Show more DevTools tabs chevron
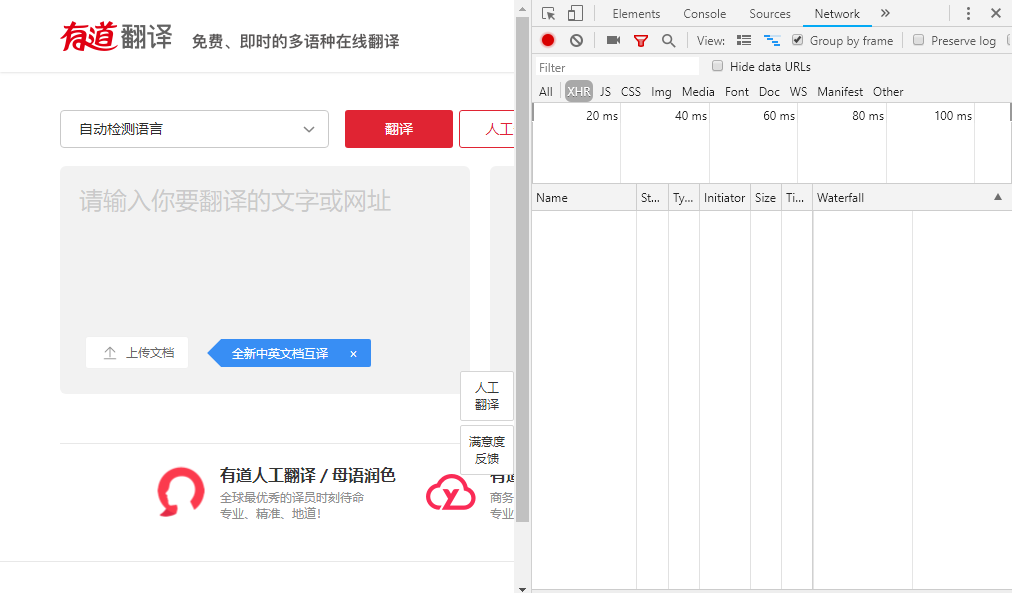 pos(885,13)
